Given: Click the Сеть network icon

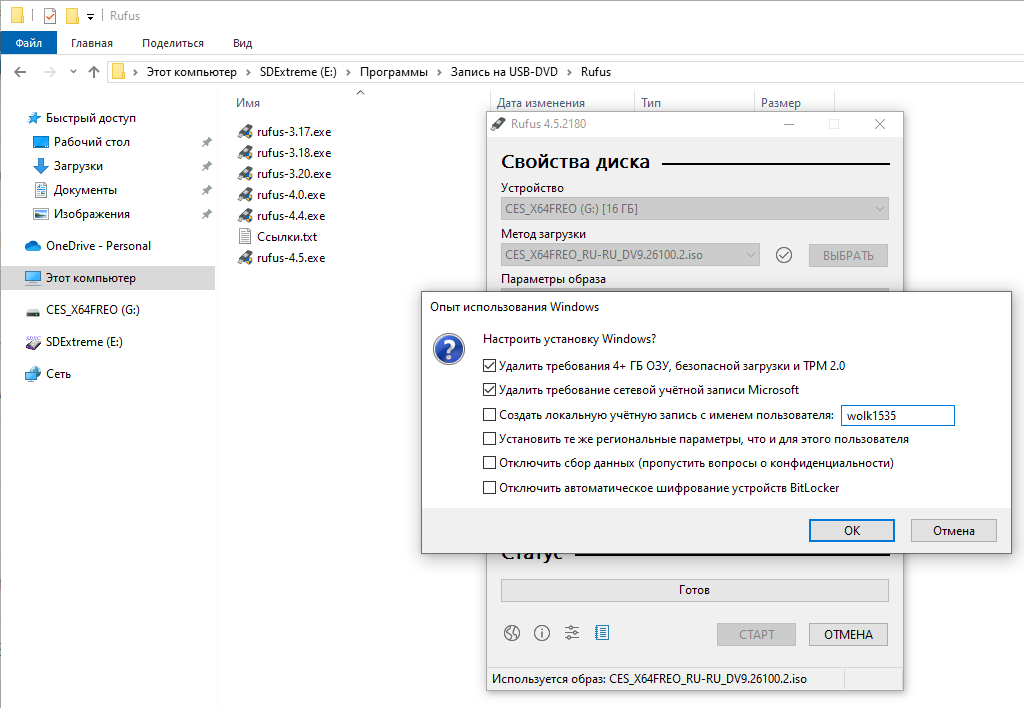Looking at the screenshot, I should pyautogui.click(x=33, y=374).
